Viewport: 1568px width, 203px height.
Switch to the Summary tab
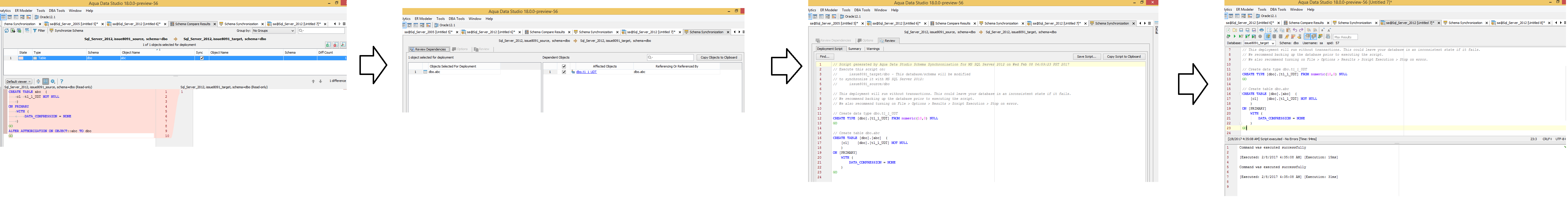click(855, 49)
